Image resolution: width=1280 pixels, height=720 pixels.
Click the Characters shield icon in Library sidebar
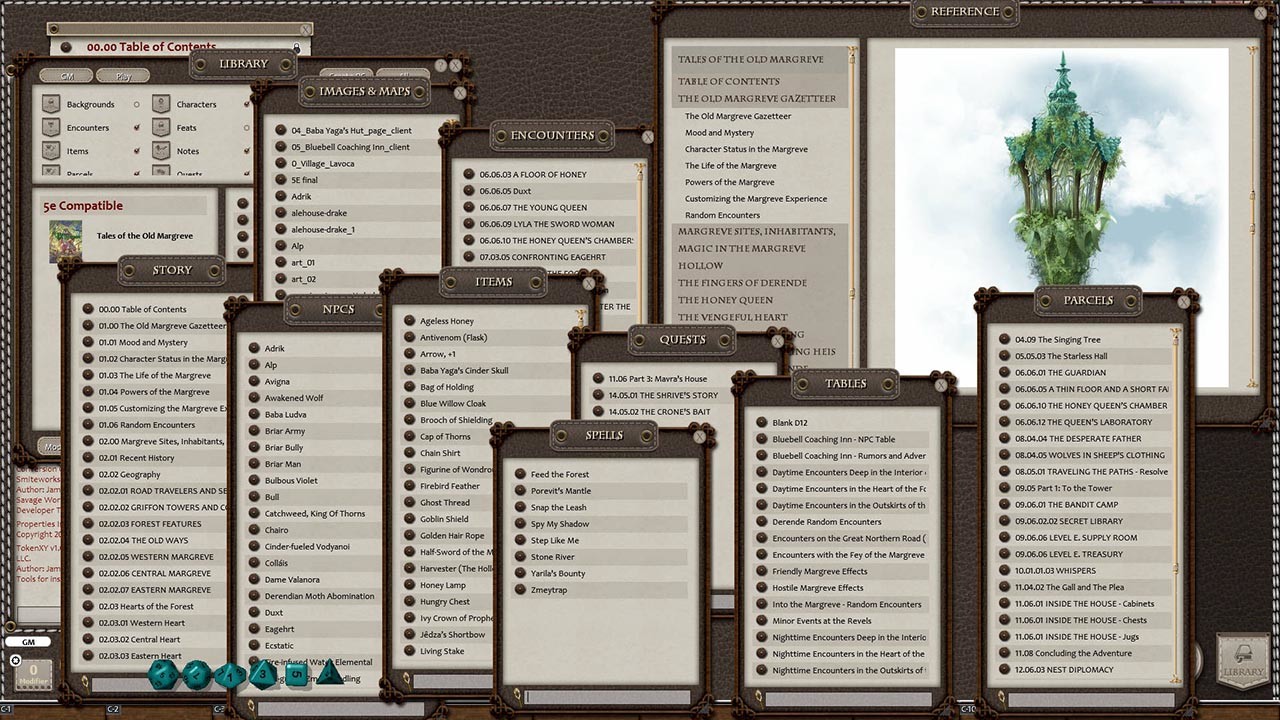(x=160, y=104)
